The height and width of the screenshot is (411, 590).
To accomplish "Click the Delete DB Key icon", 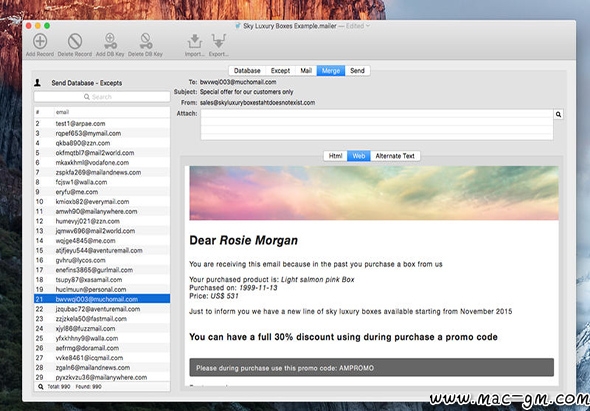I will coord(145,41).
